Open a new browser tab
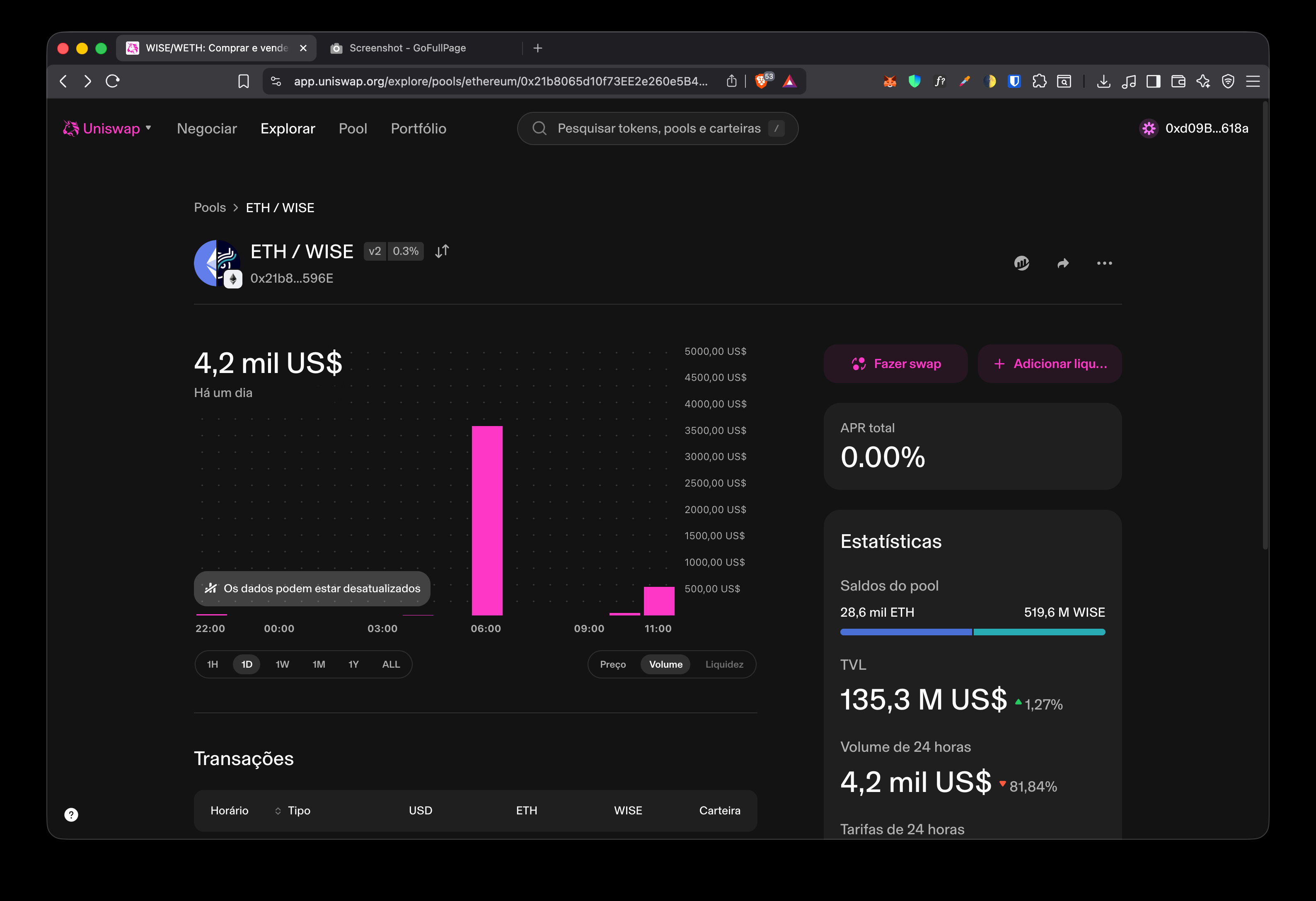The image size is (1316, 901). click(x=538, y=48)
